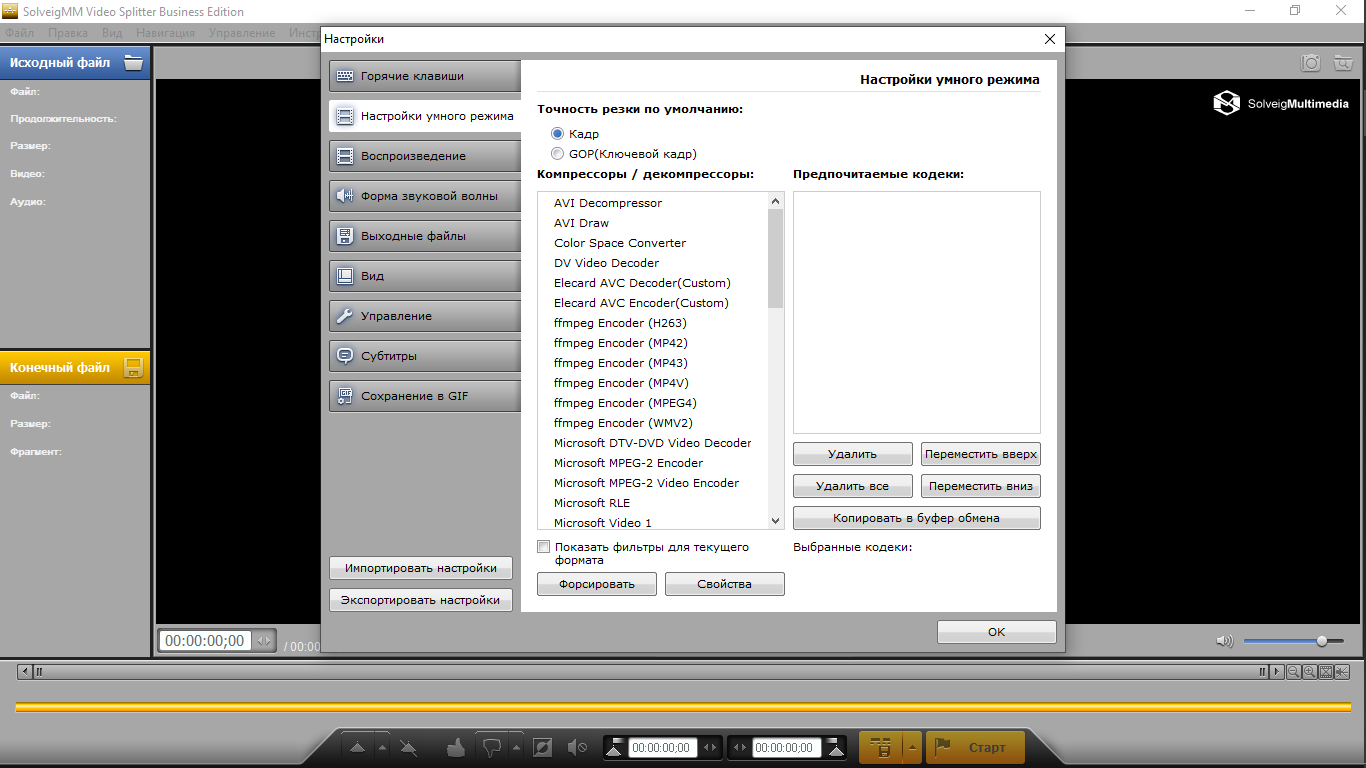Image resolution: width=1366 pixels, height=768 pixels.
Task: Click the current time stepper arrows
Action: point(264,641)
